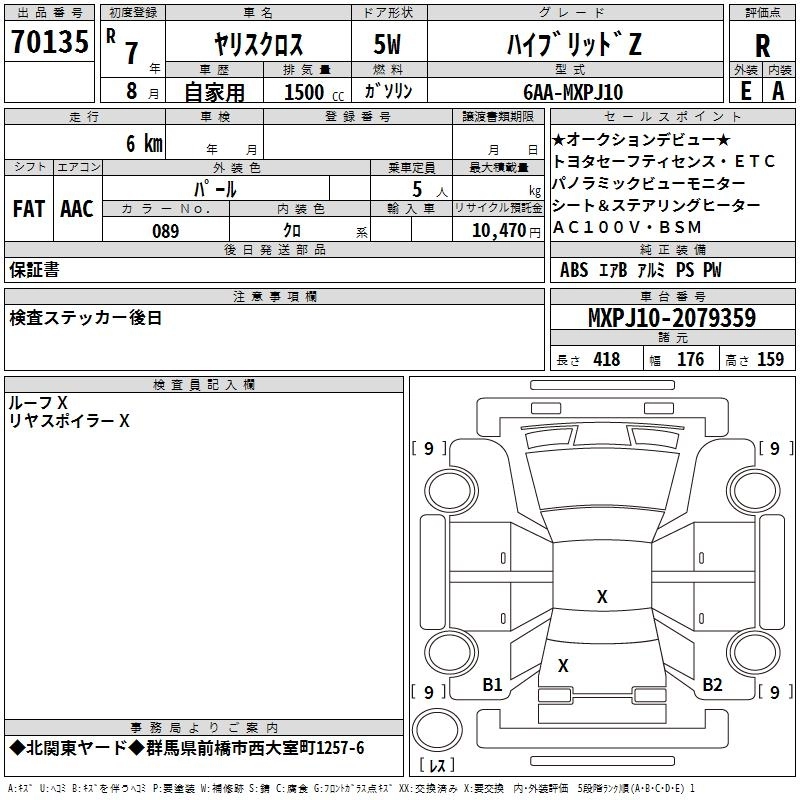The width and height of the screenshot is (800, 800).
Task: Click シート&ステアリングヒーター line
Action: (657, 205)
